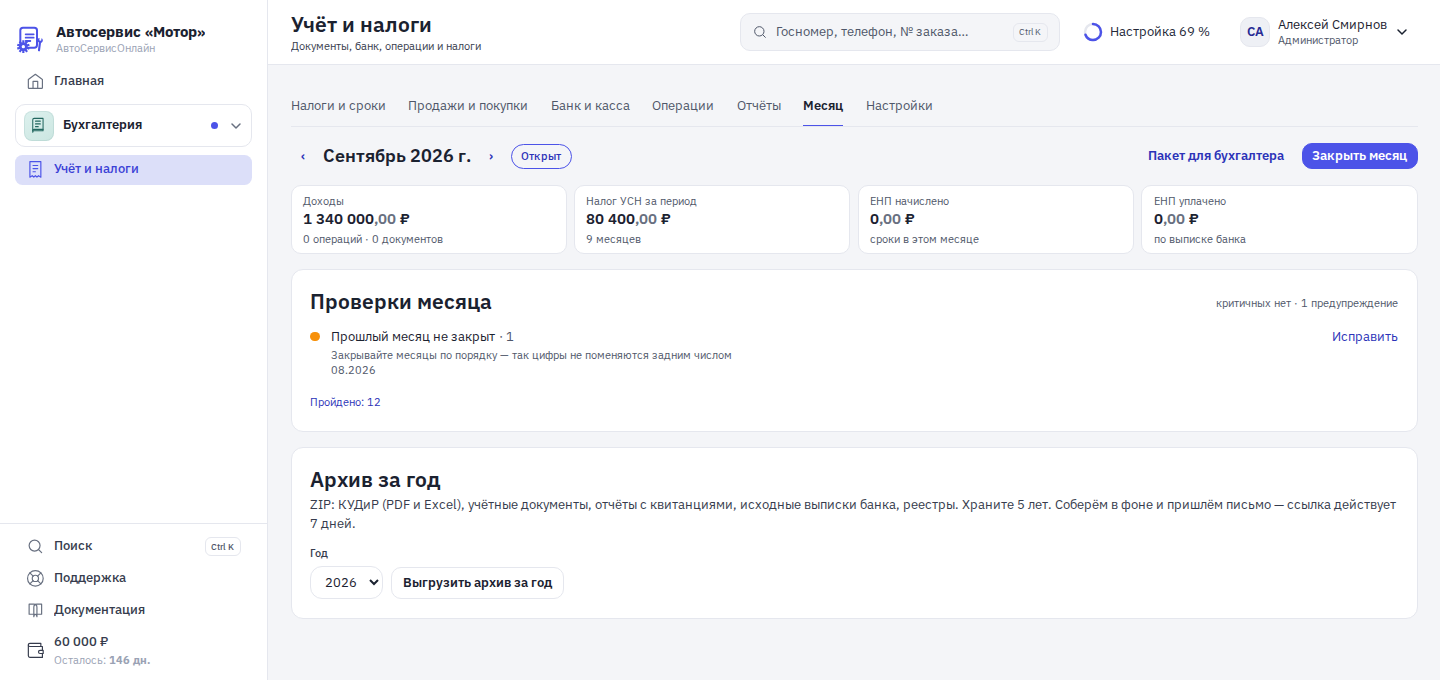Click the Документация book icon
This screenshot has height=680, width=1440.
click(x=35, y=610)
